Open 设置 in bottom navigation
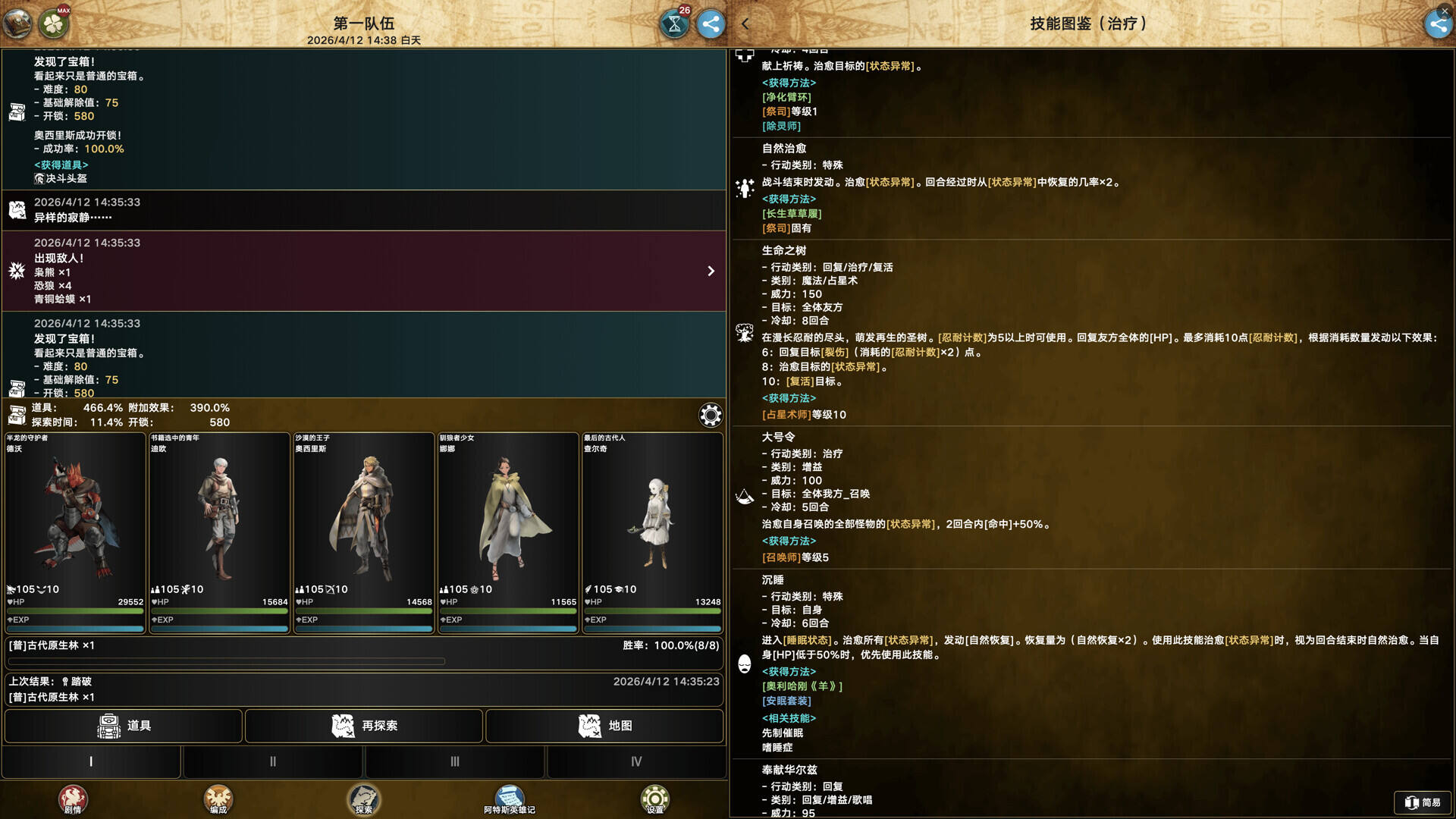The height and width of the screenshot is (819, 1456). (655, 799)
